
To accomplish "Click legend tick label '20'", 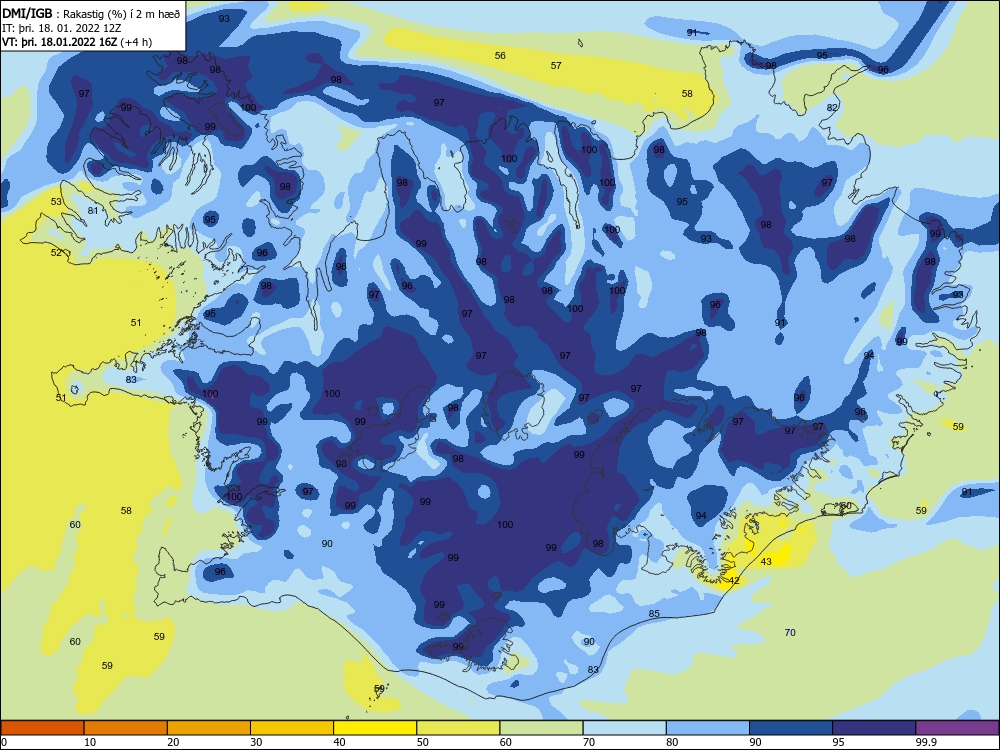I will [x=173, y=742].
